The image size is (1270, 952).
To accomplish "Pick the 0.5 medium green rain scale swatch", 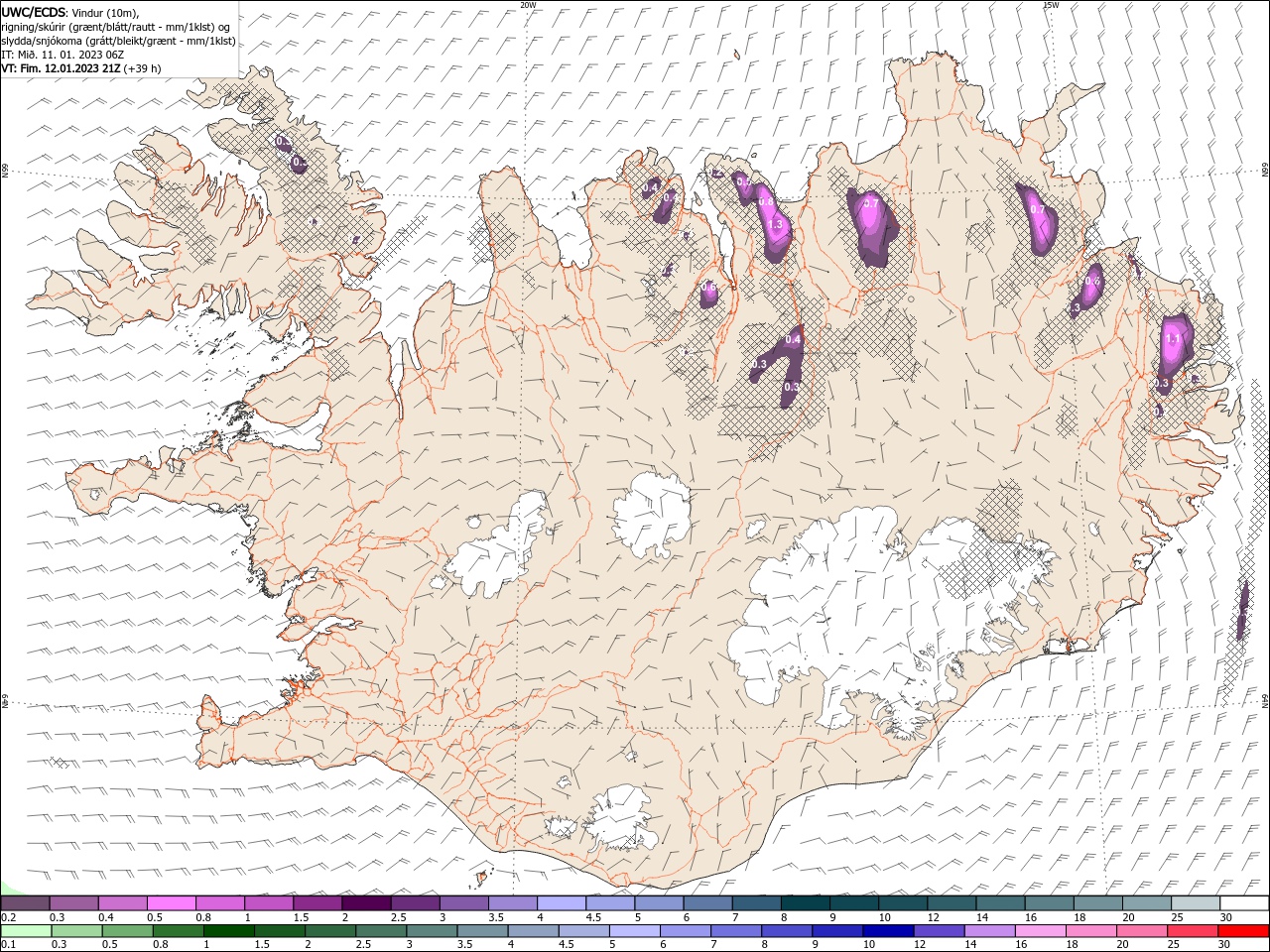I will (x=127, y=931).
